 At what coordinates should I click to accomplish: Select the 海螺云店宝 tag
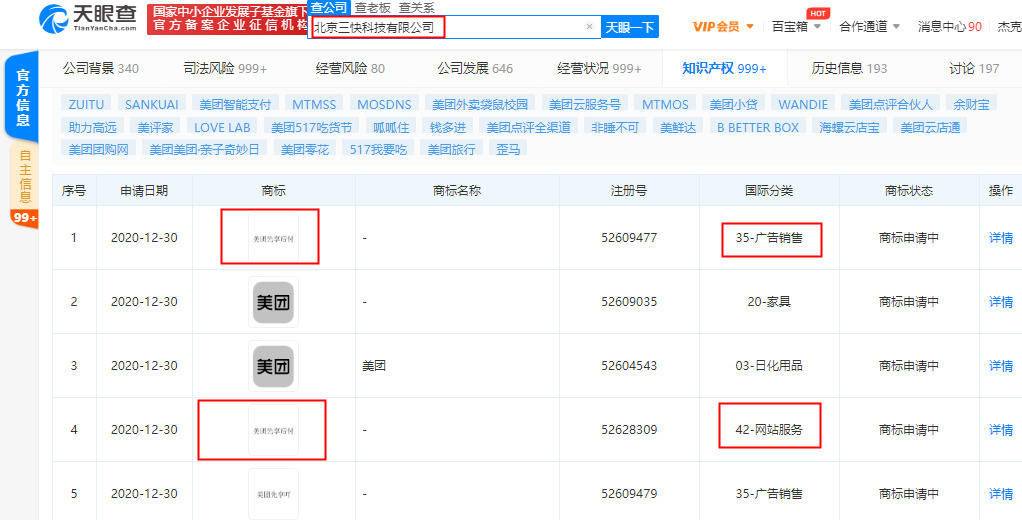(x=849, y=127)
